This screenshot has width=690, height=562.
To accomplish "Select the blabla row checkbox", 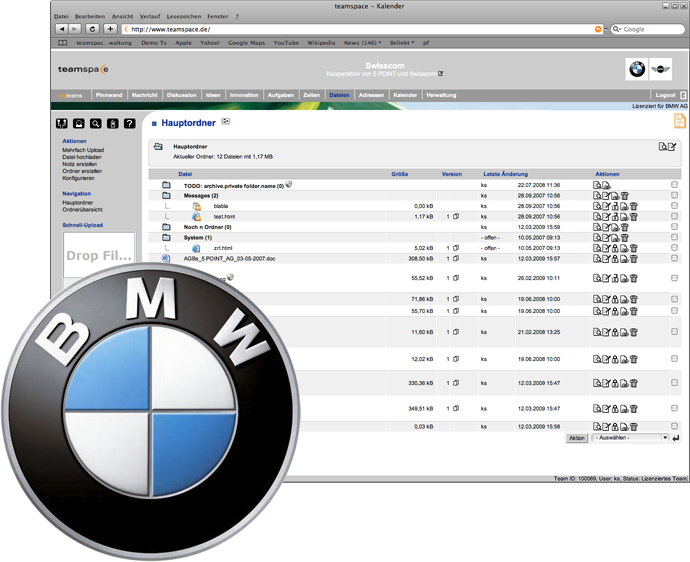I will (674, 206).
